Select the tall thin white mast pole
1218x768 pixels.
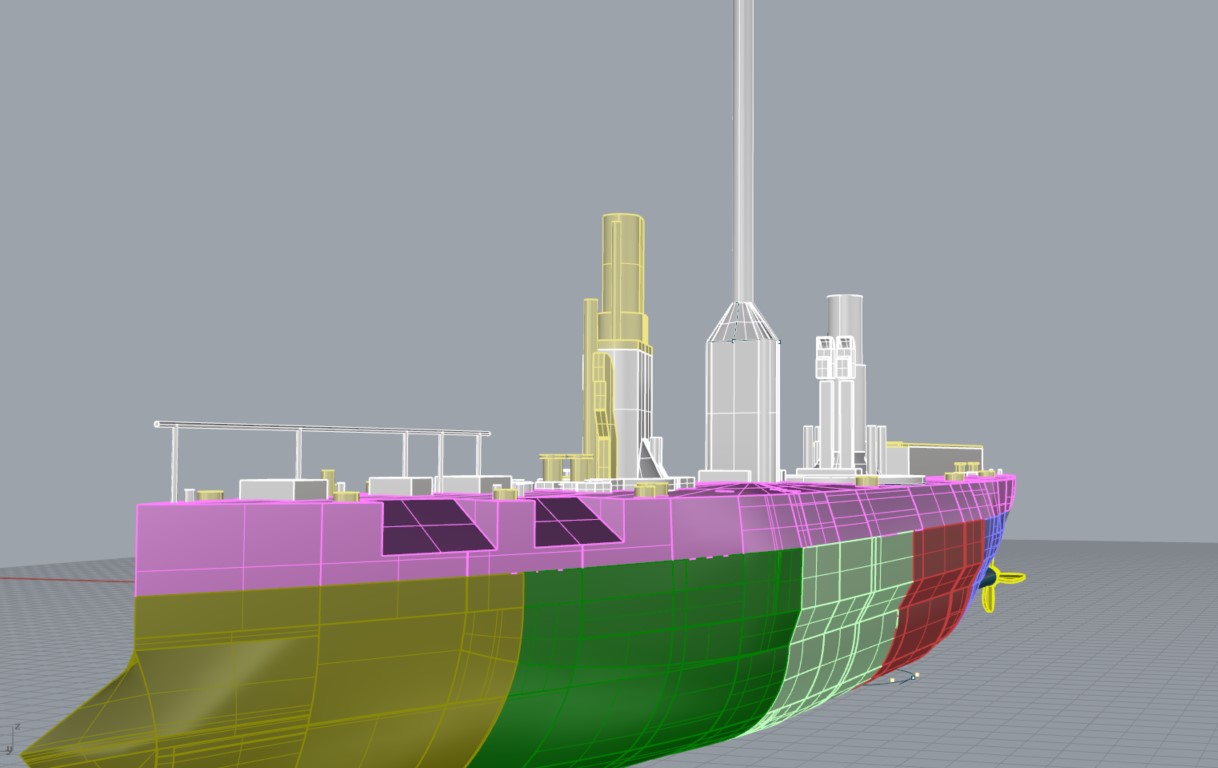[743, 150]
